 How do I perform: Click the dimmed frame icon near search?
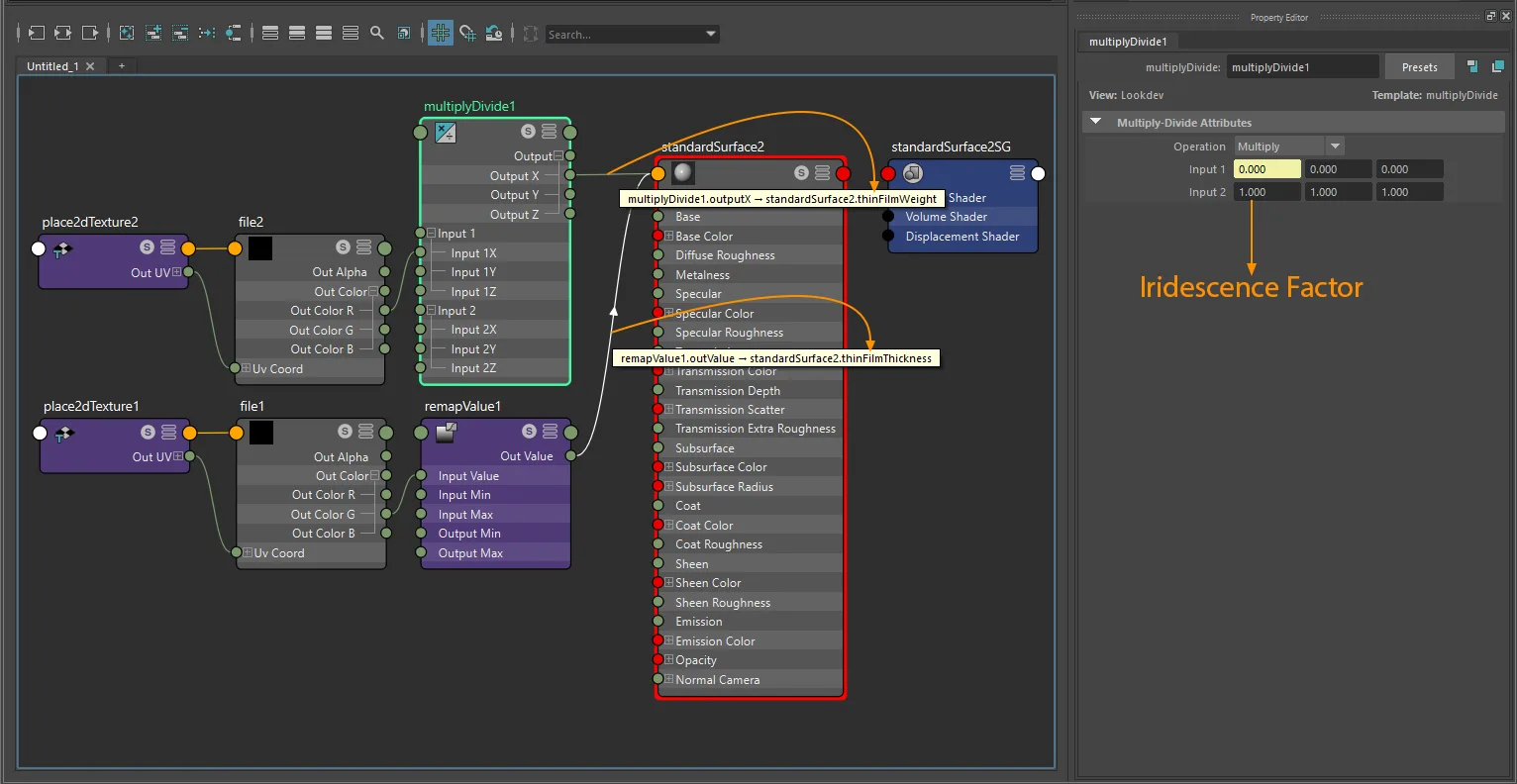tap(531, 33)
